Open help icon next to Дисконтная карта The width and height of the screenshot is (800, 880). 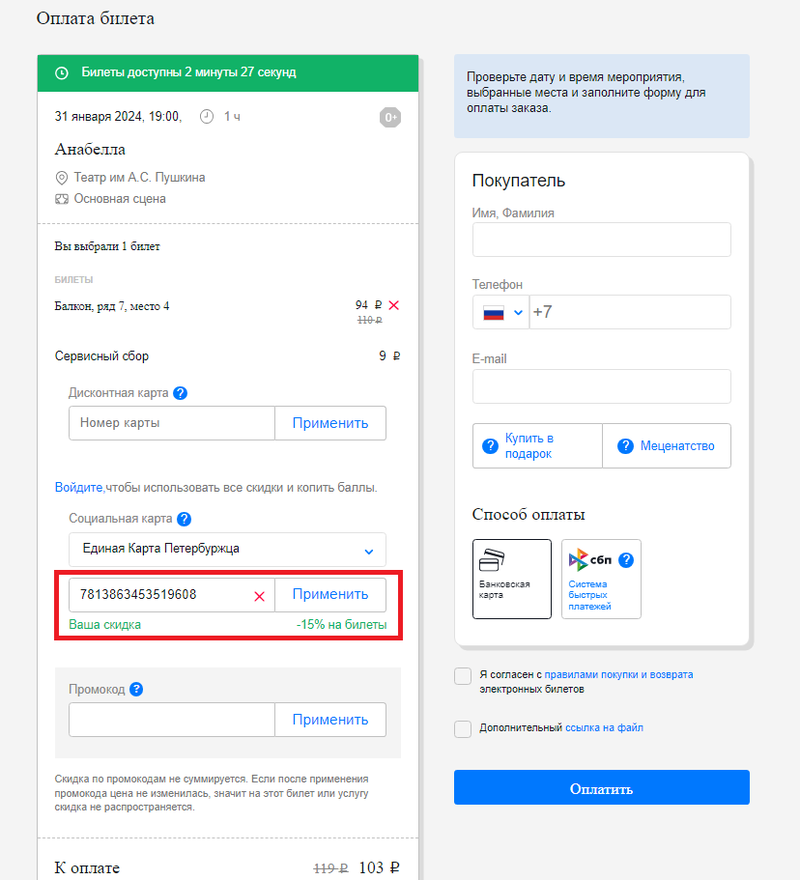point(181,393)
